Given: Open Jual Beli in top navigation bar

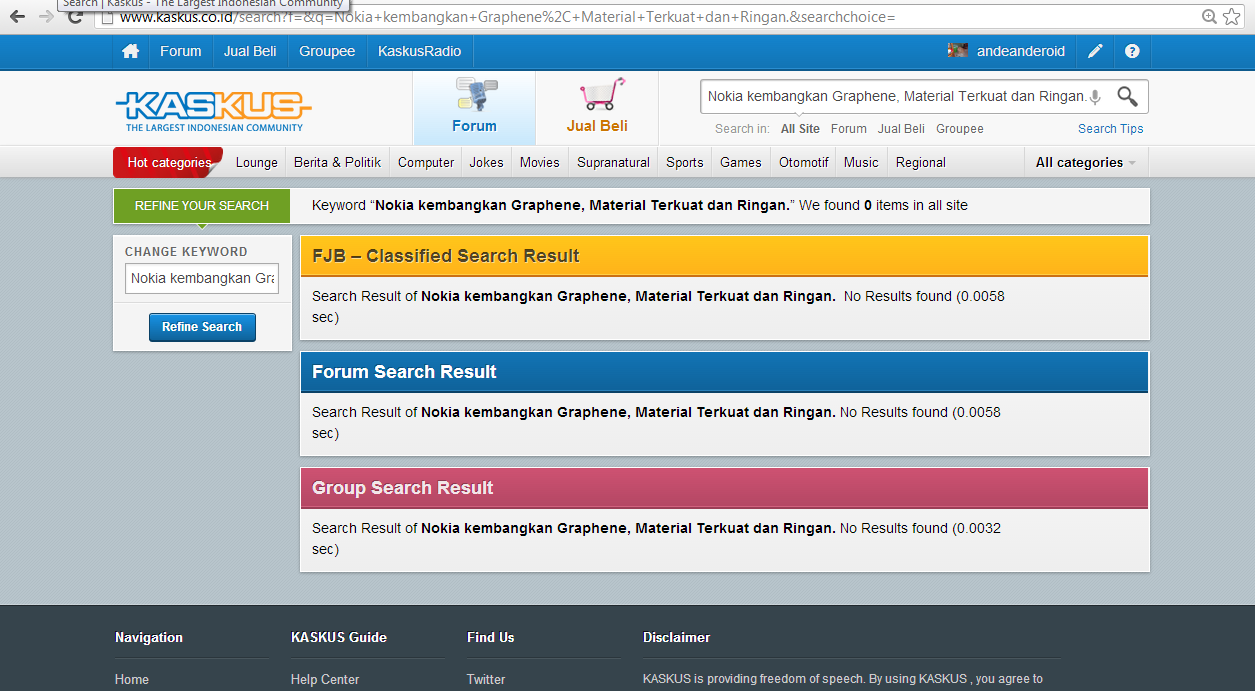Looking at the screenshot, I should [250, 51].
